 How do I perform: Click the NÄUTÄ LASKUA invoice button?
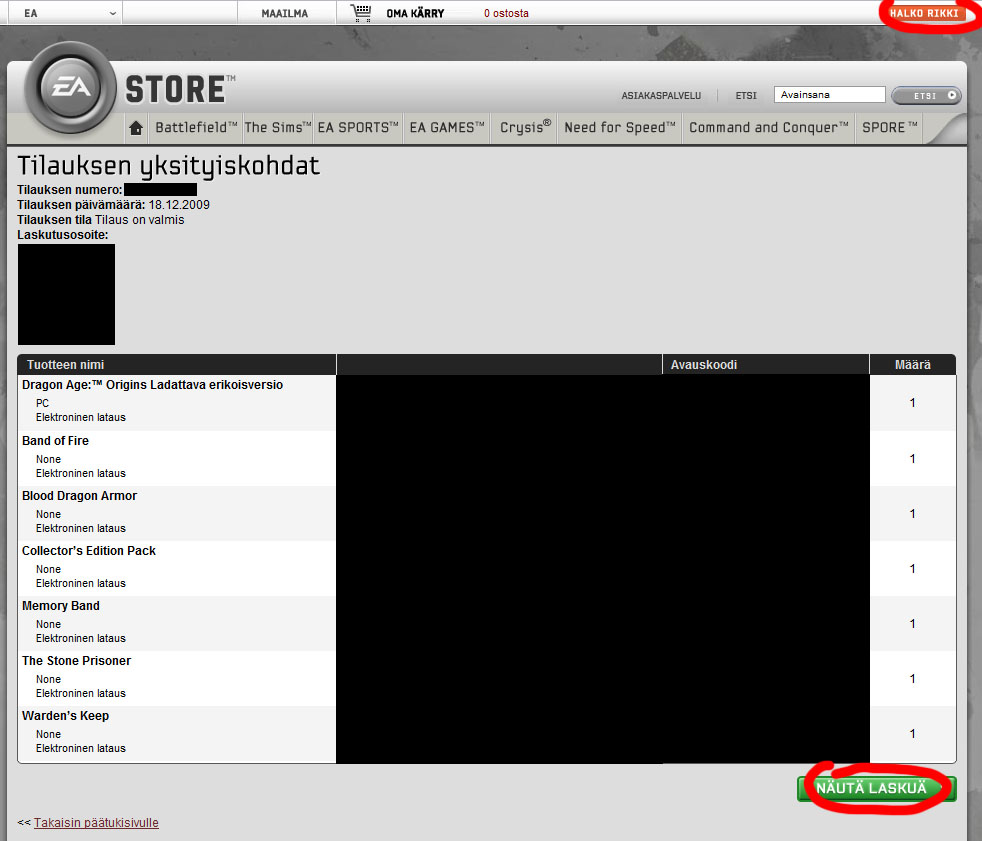tap(876, 788)
